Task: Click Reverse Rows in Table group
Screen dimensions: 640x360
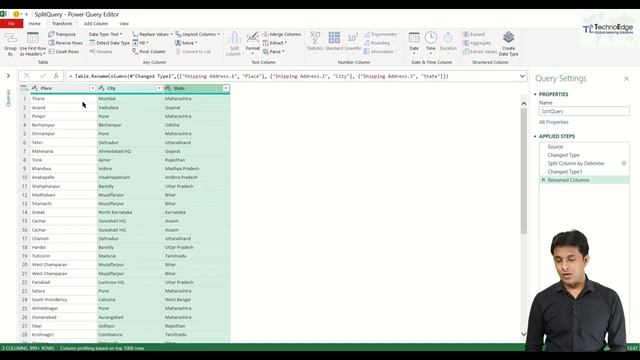Action: click(x=65, y=43)
